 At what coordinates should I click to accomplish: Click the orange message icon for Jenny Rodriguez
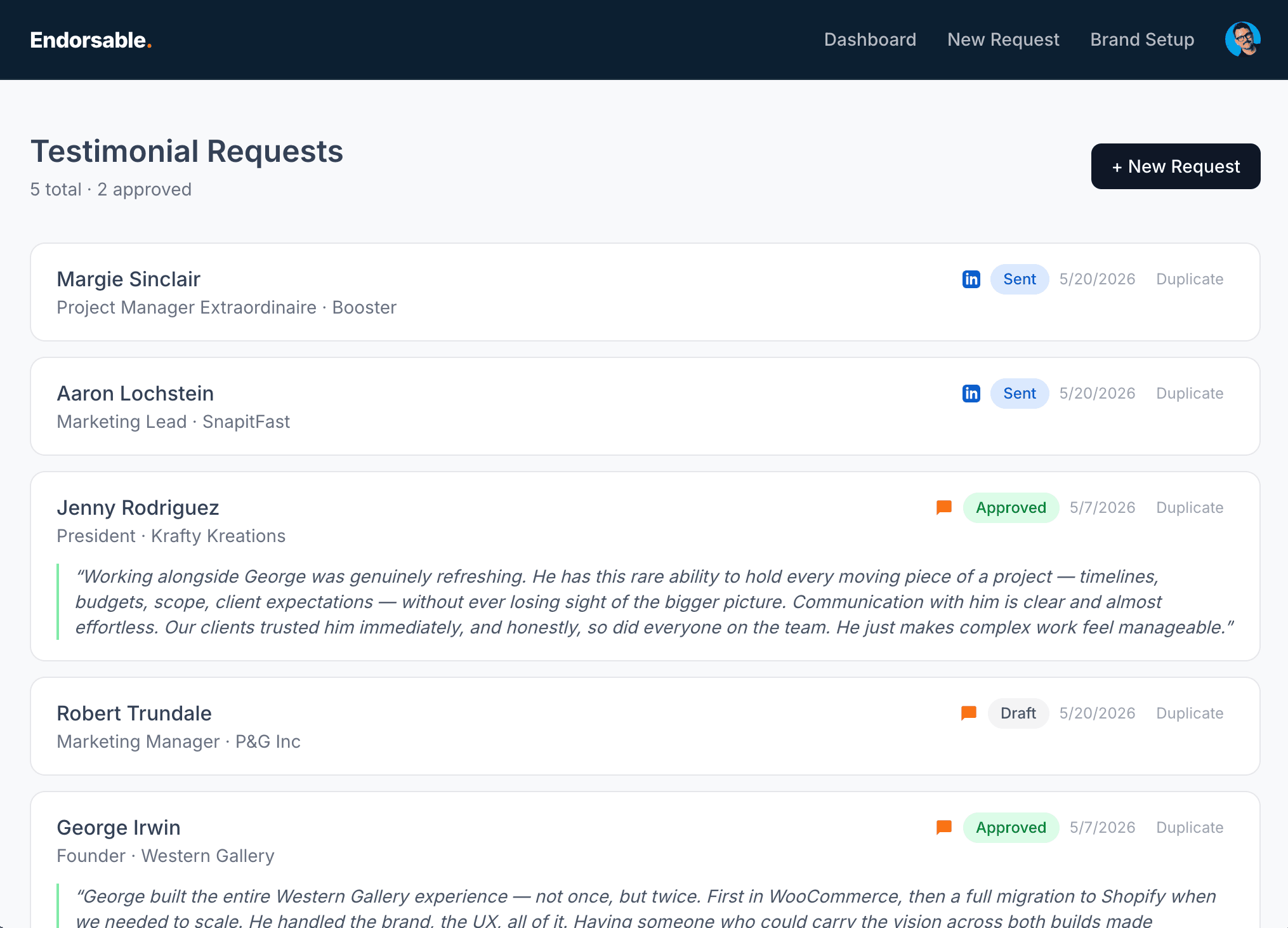[944, 508]
